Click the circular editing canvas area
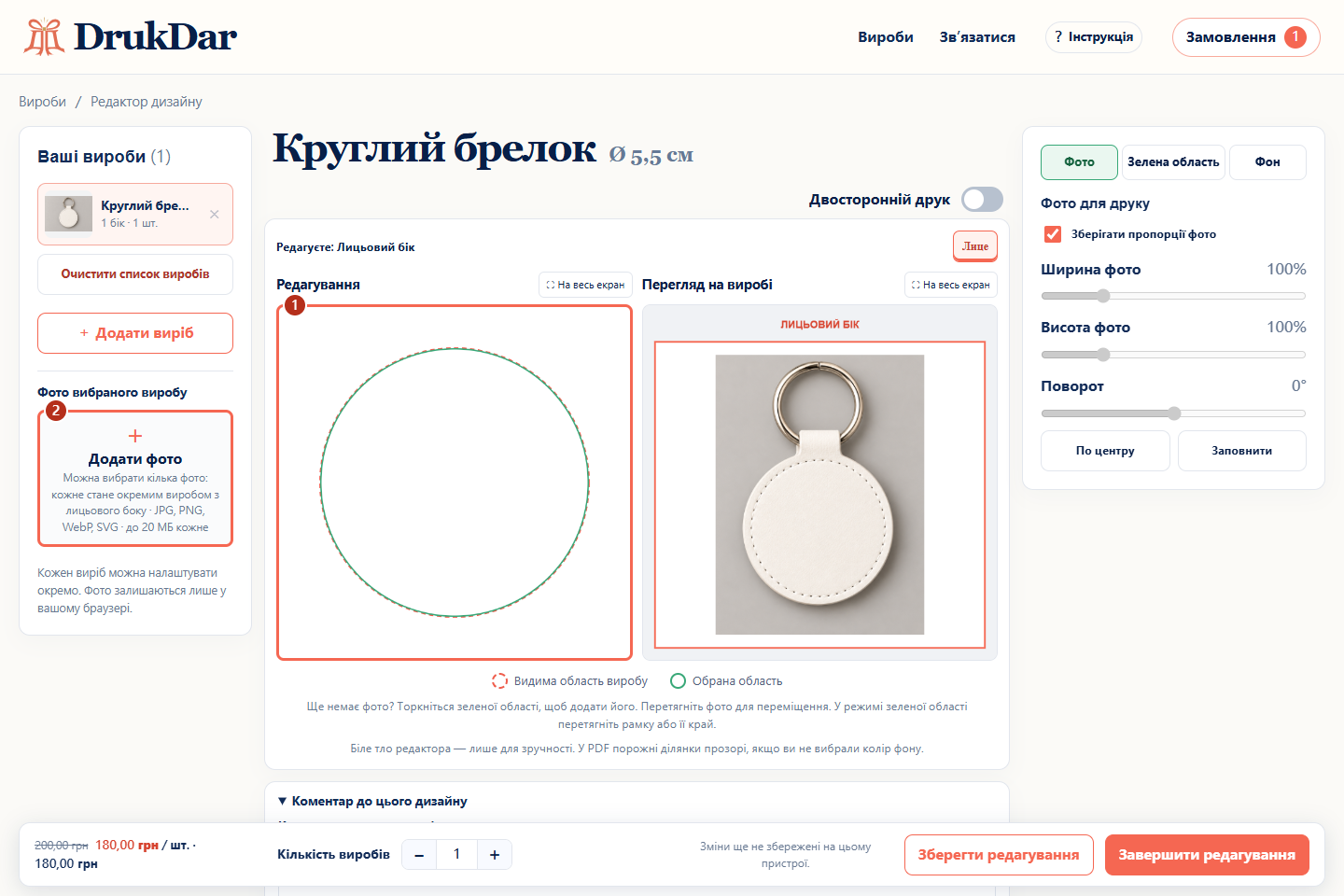 (x=455, y=483)
